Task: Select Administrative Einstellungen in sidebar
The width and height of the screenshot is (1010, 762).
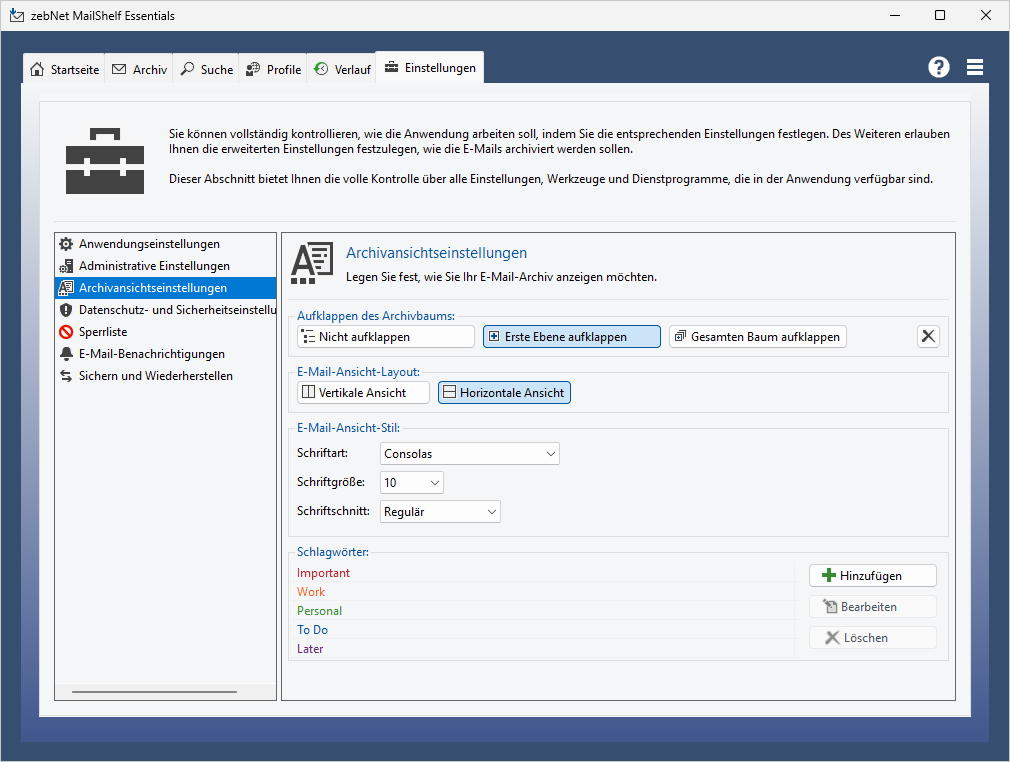Action: pyautogui.click(x=154, y=266)
